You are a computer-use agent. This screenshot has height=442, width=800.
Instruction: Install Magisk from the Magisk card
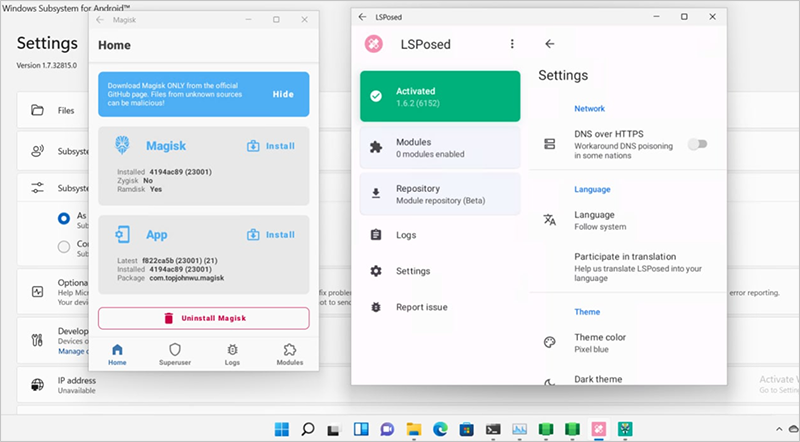271,146
